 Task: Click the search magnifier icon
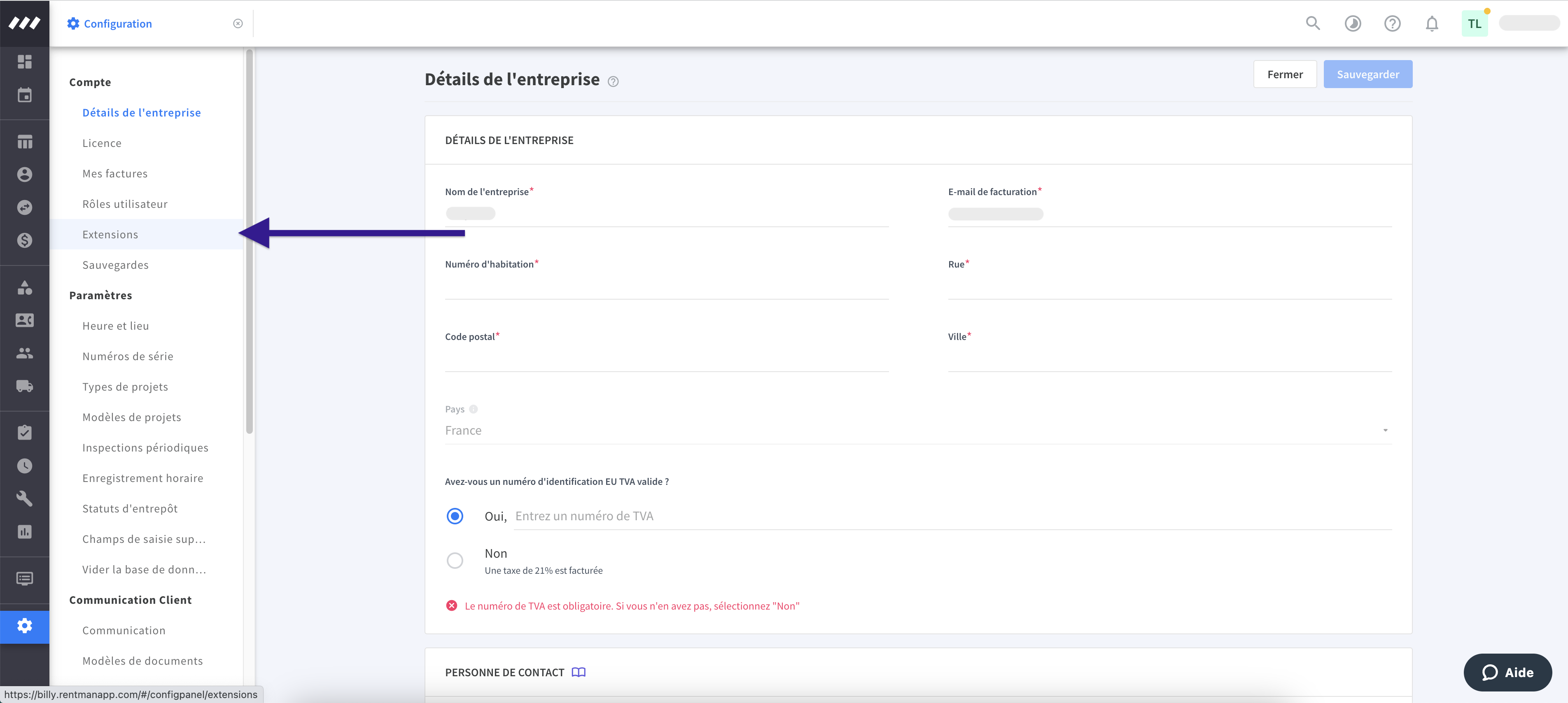coord(1312,24)
